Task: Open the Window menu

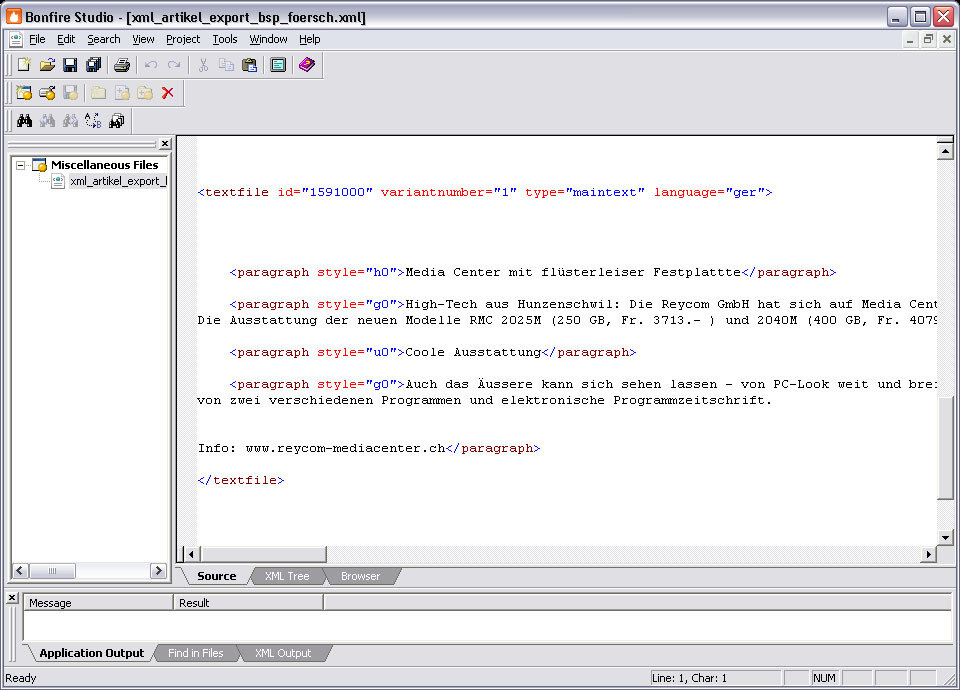Action: click(x=268, y=39)
